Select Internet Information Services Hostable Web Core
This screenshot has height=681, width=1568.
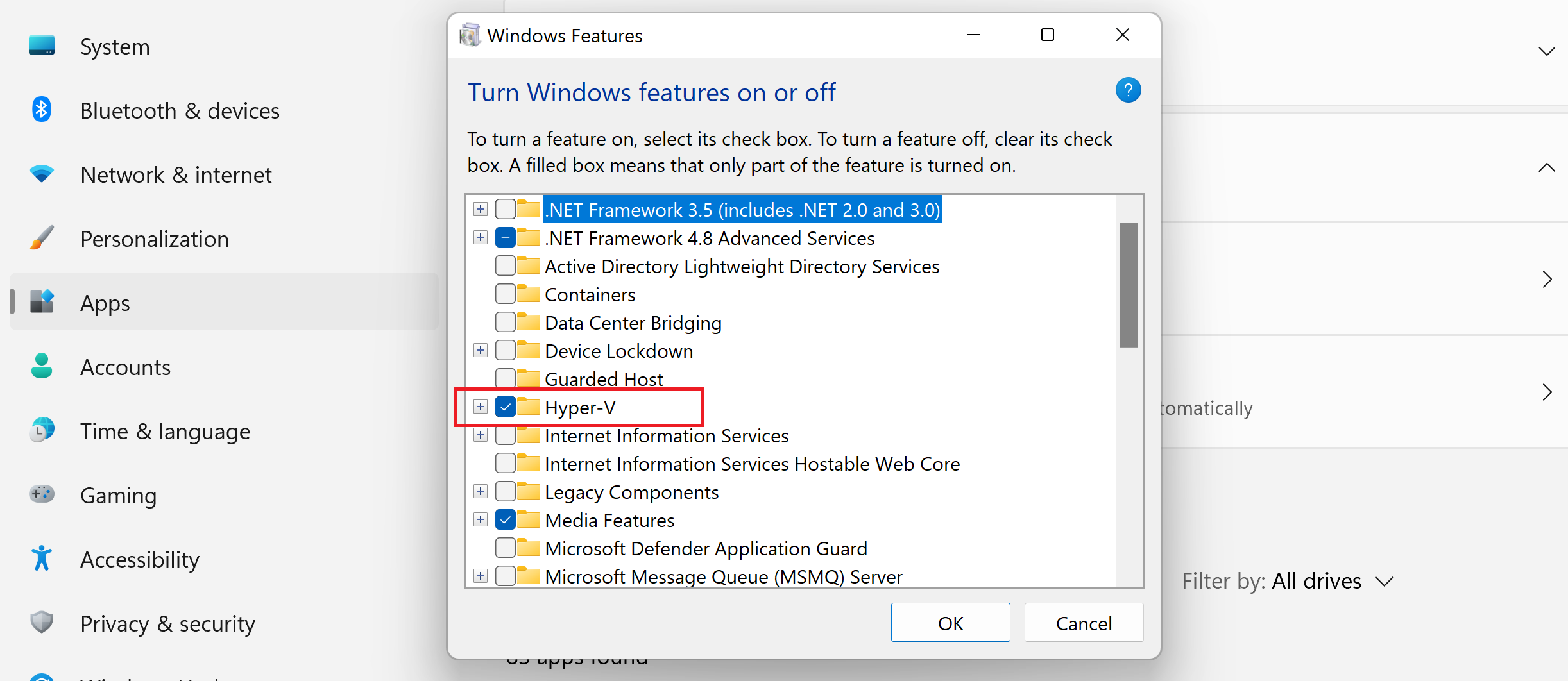pos(752,463)
